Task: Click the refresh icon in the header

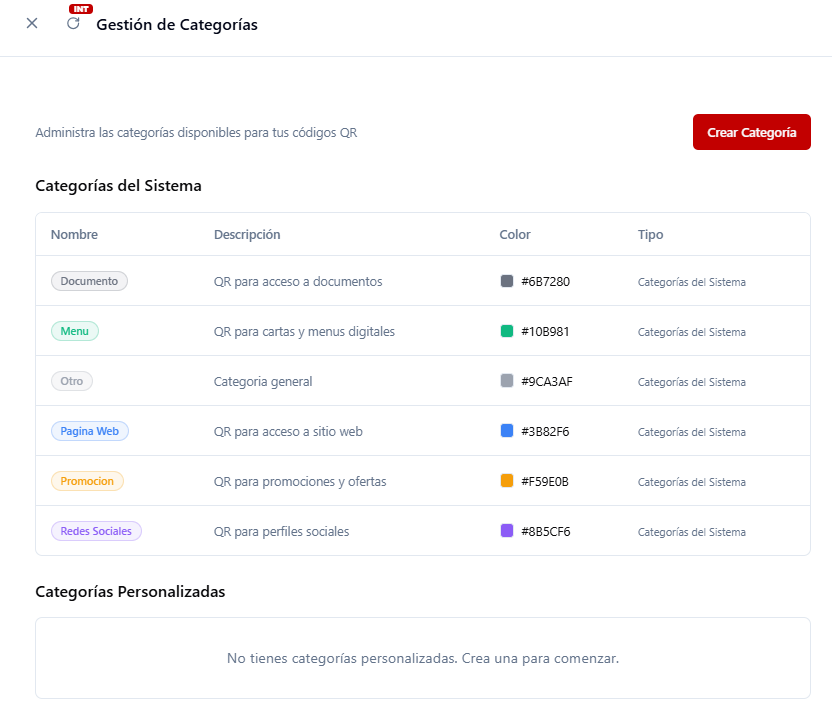Action: [x=73, y=24]
